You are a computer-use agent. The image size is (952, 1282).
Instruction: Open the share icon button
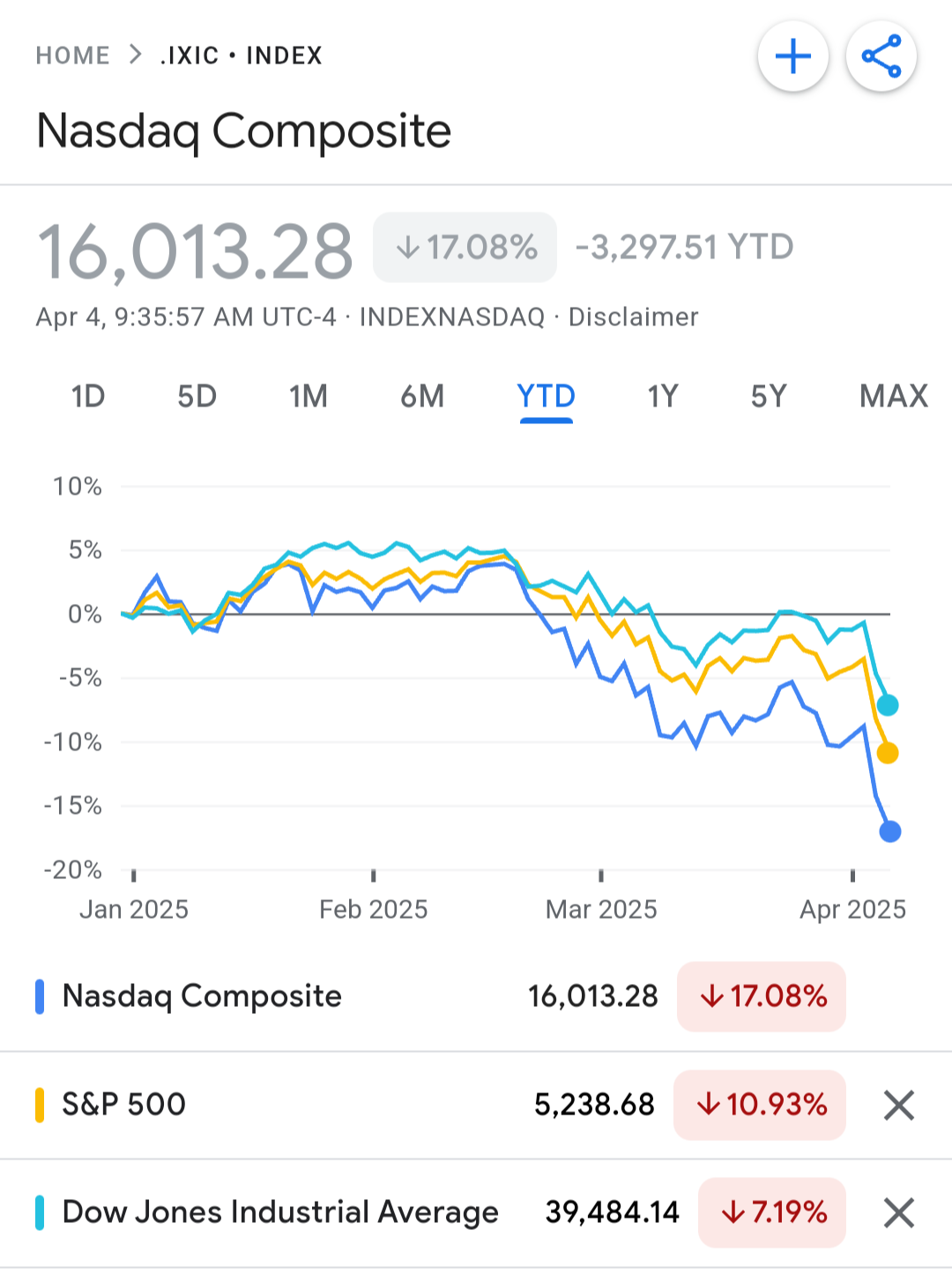pos(881,56)
